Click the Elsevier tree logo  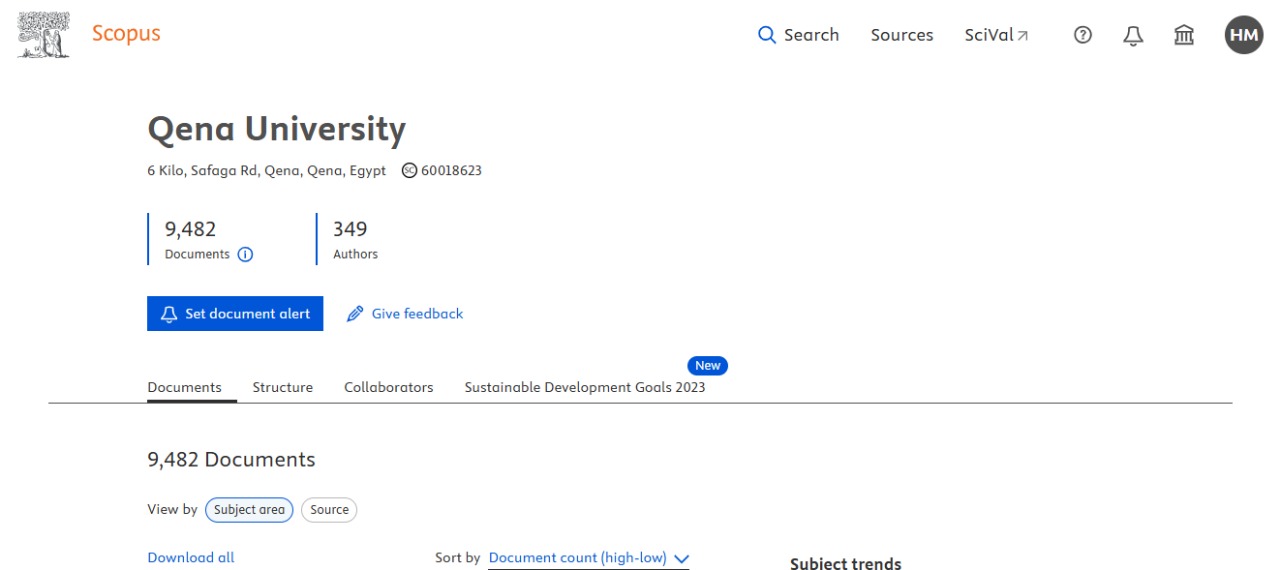(x=44, y=35)
